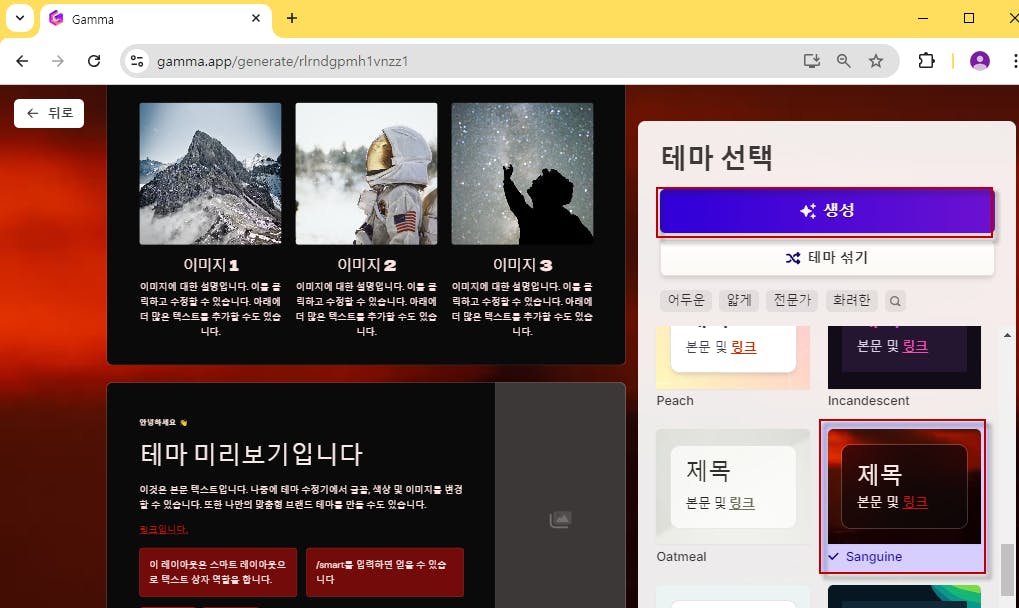The width and height of the screenshot is (1019, 608).
Task: Click the theme list scrollbar thumb
Action: (1007, 569)
